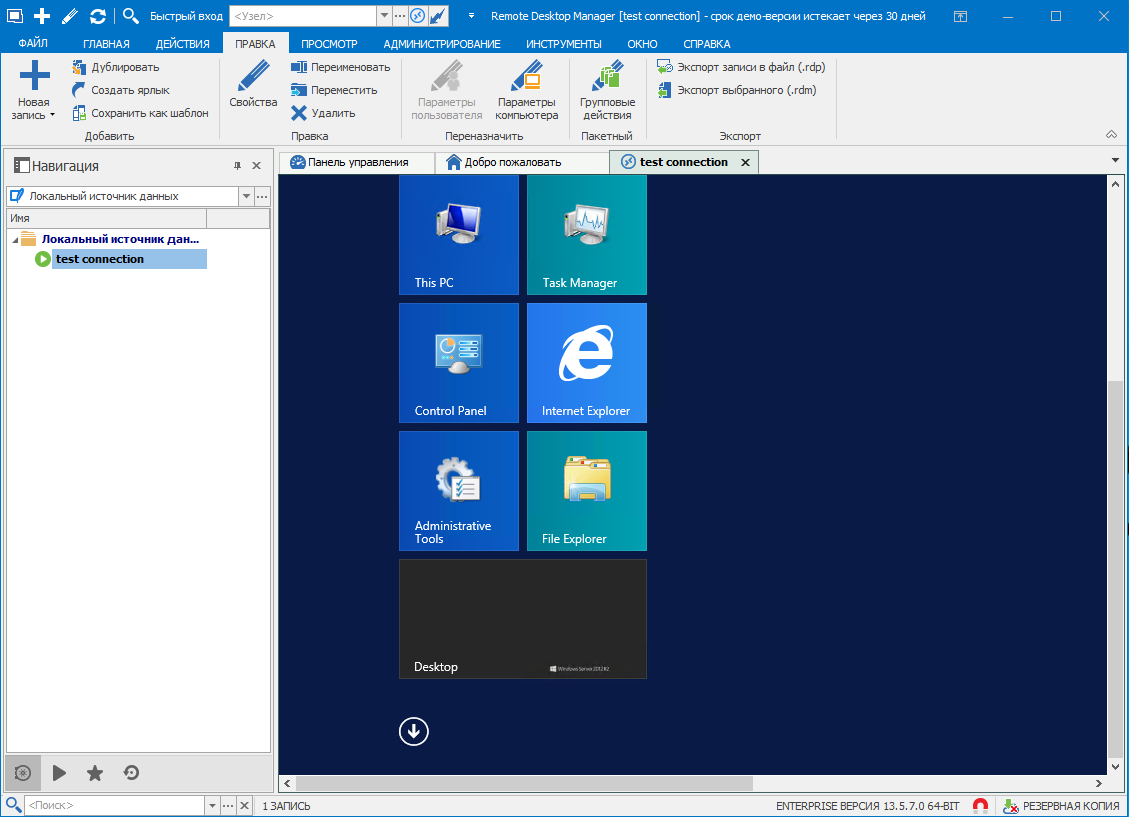Click the data source ellipsis button
1129x817 pixels.
(x=262, y=196)
